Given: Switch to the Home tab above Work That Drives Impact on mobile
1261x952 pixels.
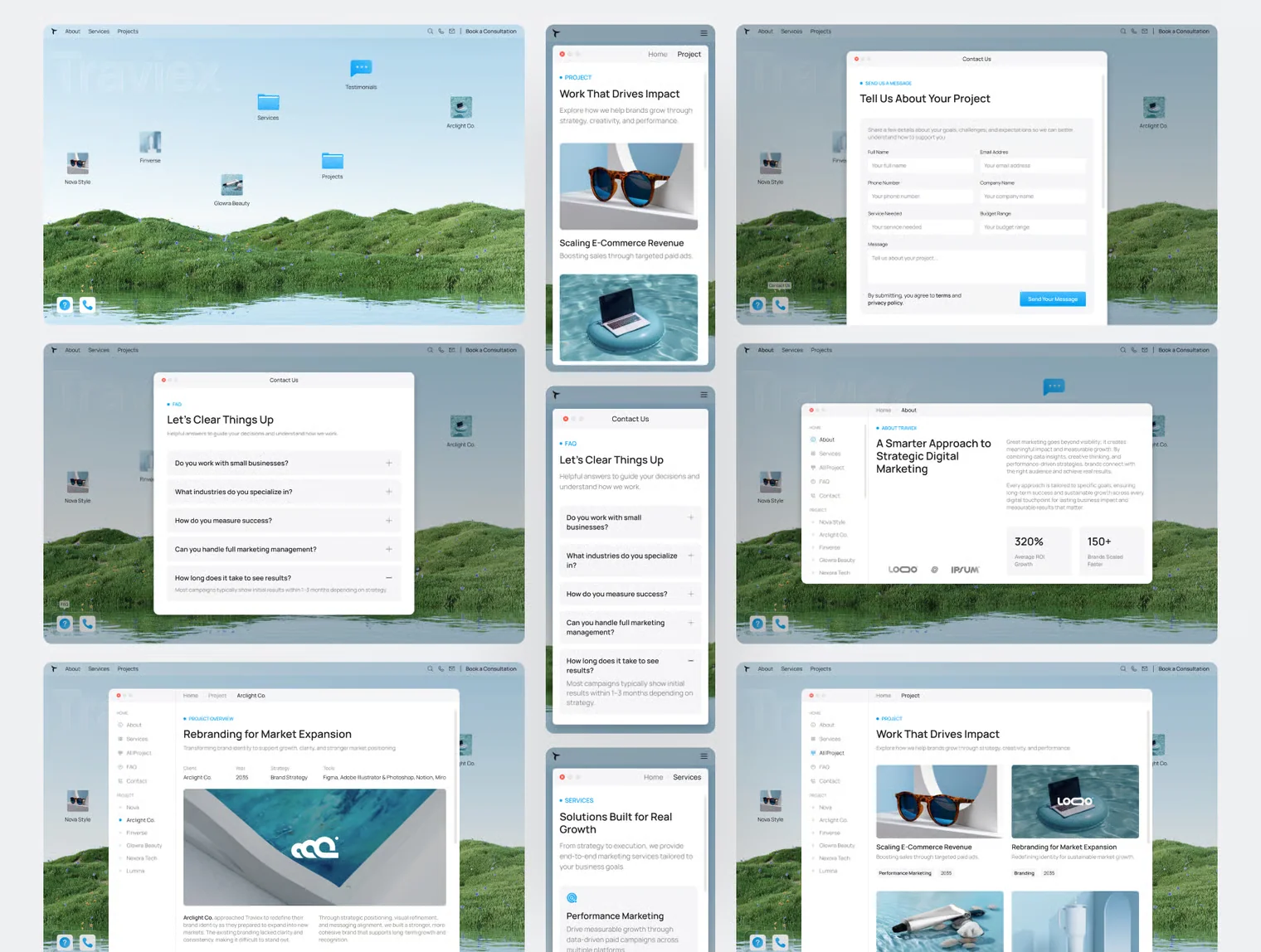Looking at the screenshot, I should (658, 55).
